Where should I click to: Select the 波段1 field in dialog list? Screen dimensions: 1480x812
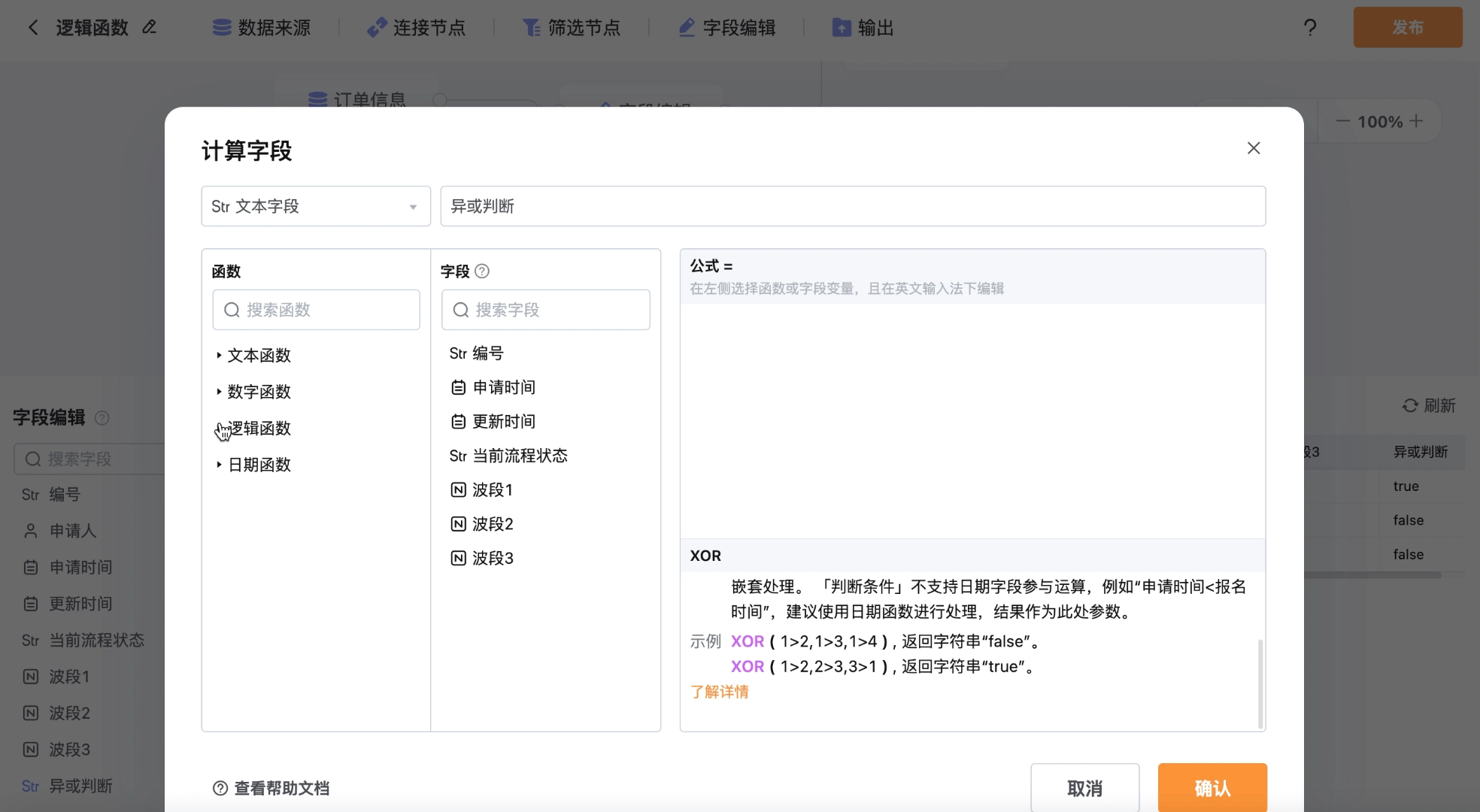(481, 490)
